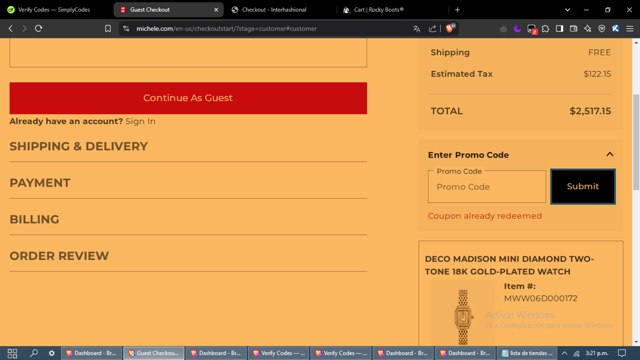Open Windows taskbar search
The width and height of the screenshot is (640, 360).
[34, 353]
